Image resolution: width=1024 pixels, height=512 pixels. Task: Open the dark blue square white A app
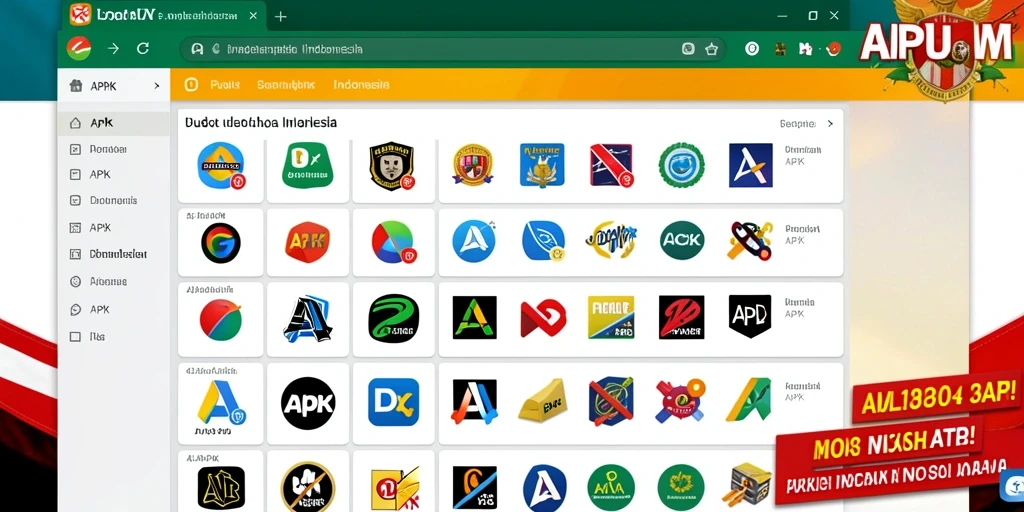(x=750, y=165)
